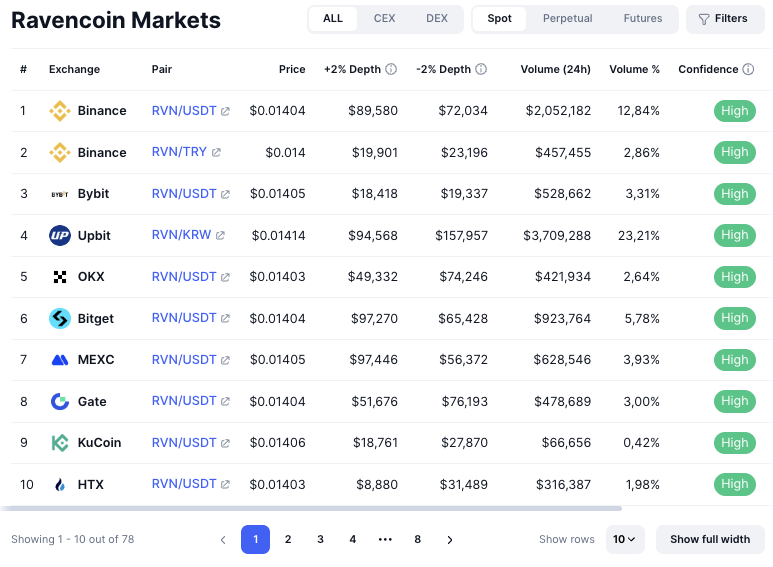Go to next page using arrow
Viewport: 773px width, 567px height.
coord(450,539)
